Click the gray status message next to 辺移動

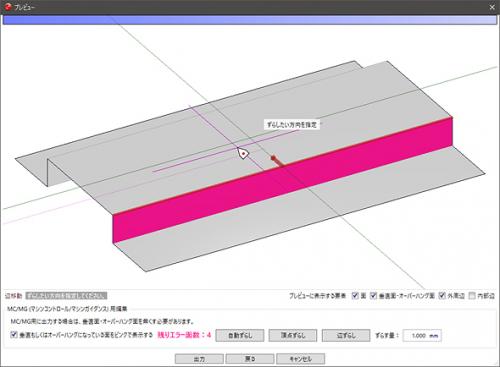[x=66, y=296]
